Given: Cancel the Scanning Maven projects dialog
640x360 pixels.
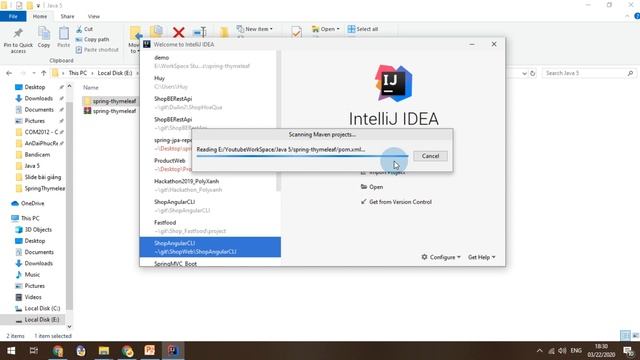Looking at the screenshot, I should [430, 156].
